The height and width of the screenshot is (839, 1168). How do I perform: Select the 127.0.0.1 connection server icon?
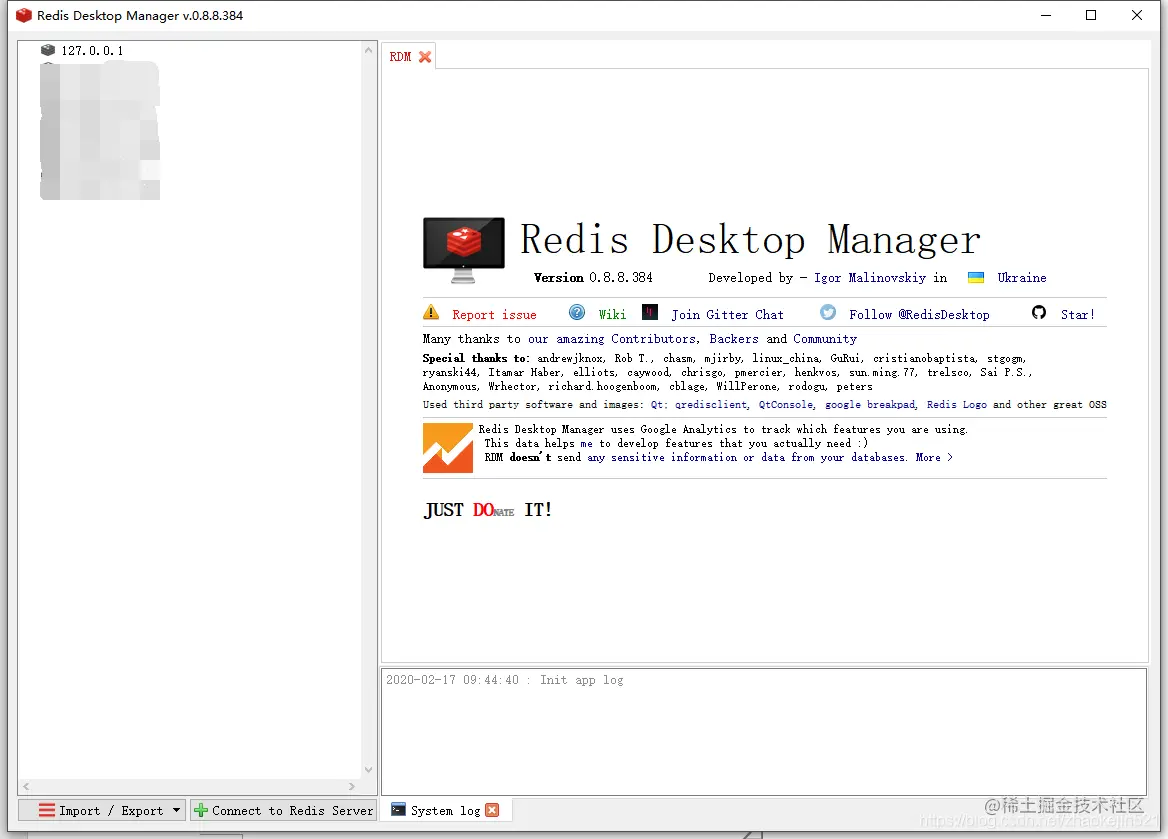[x=48, y=50]
